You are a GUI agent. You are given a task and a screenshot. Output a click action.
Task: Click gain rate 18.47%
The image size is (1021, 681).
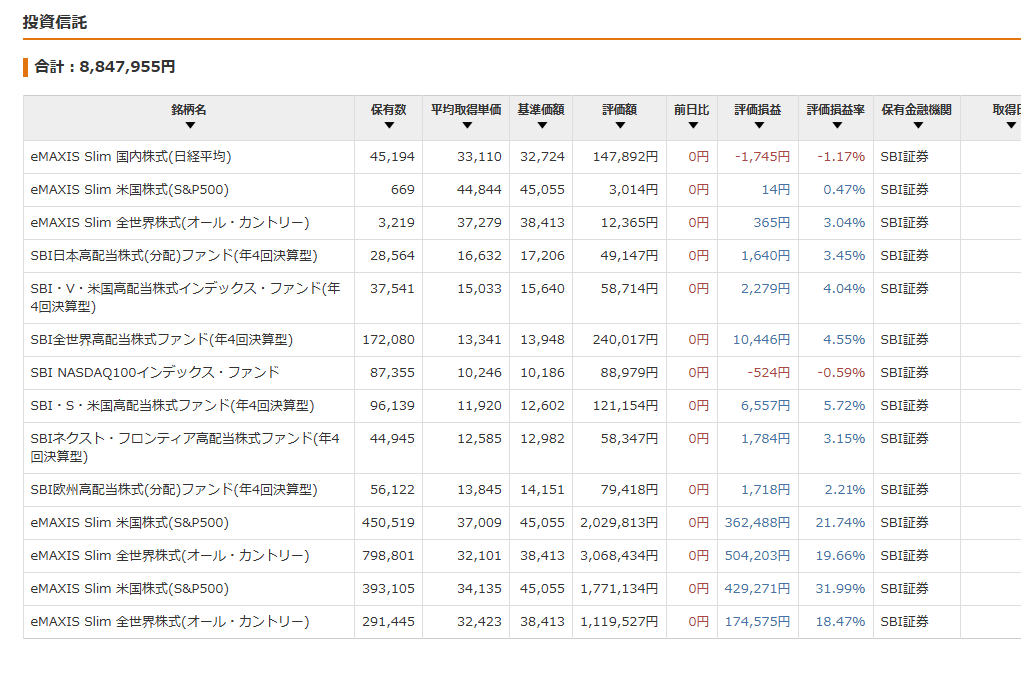(x=840, y=622)
